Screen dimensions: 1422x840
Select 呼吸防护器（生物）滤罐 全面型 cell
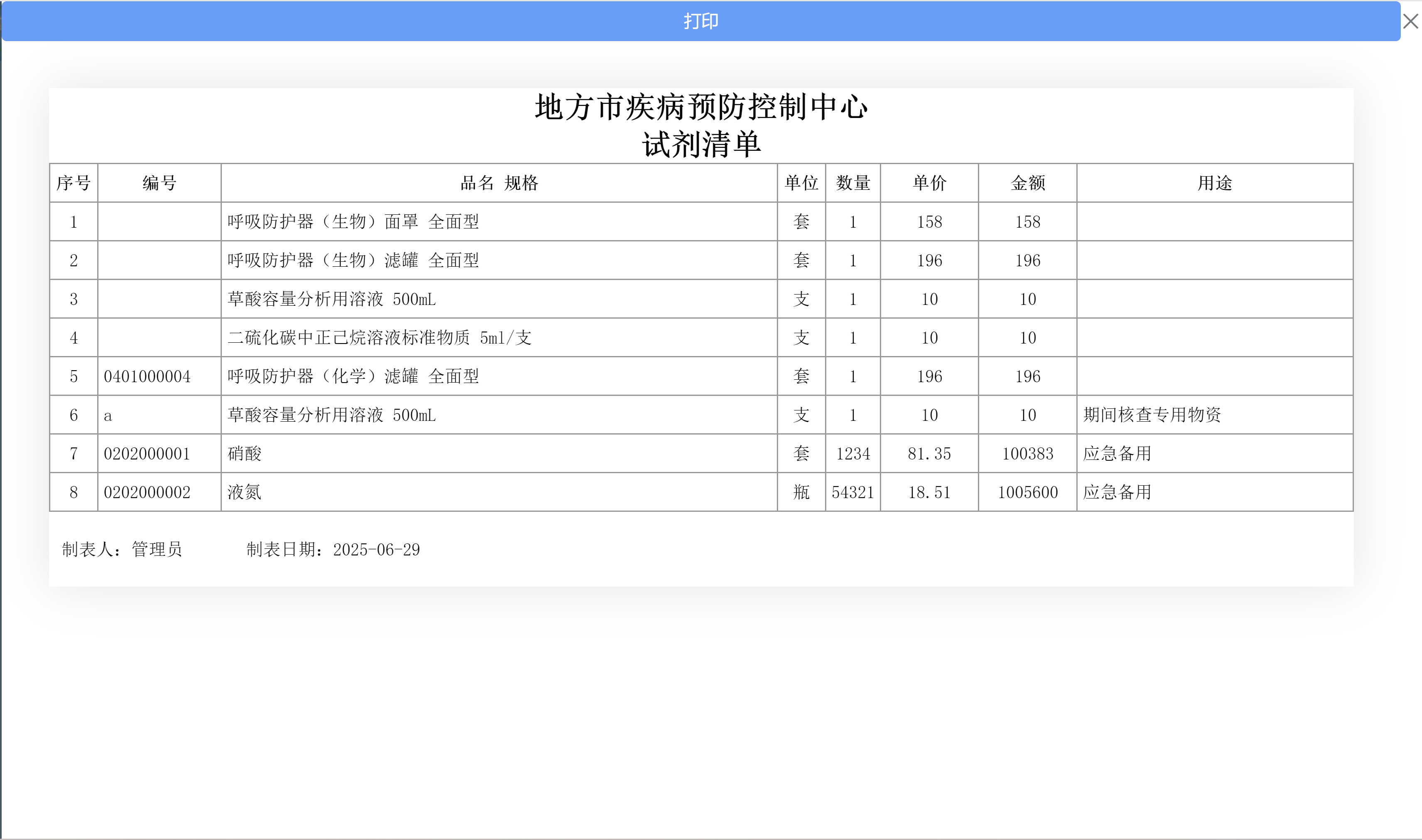click(x=499, y=260)
